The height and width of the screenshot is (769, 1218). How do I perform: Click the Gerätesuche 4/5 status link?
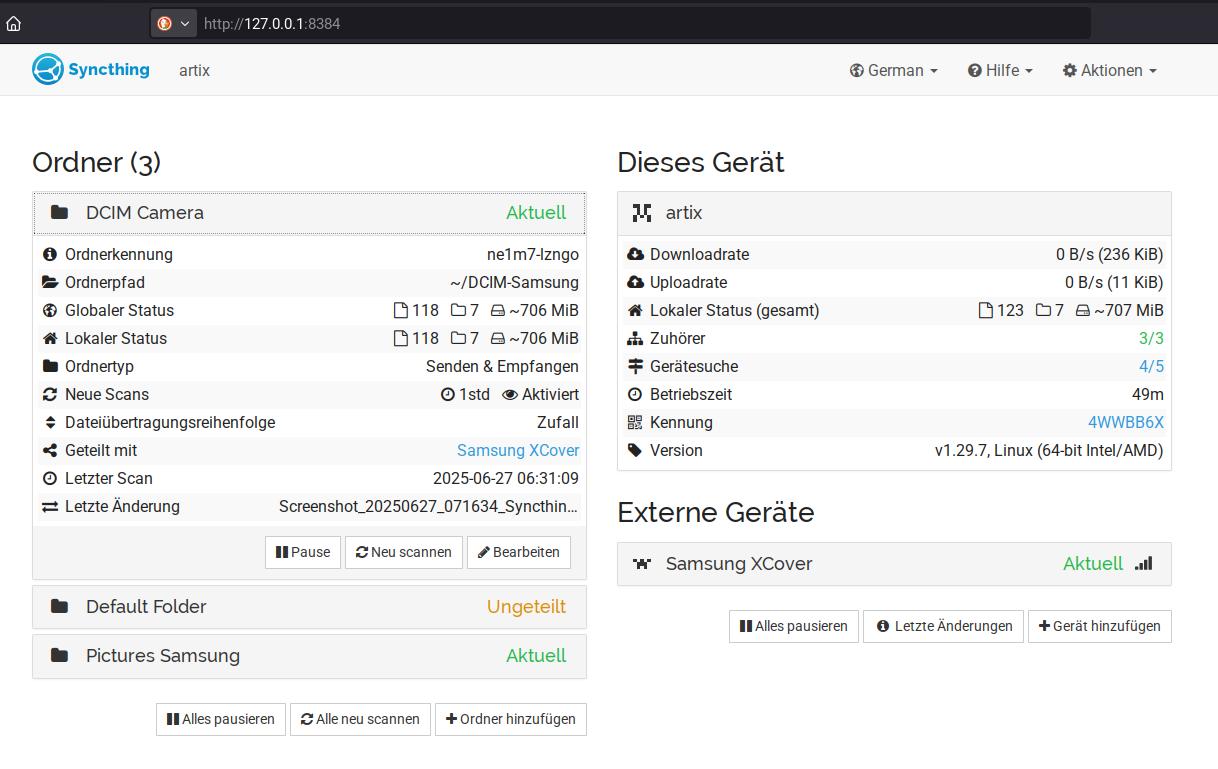coord(1151,367)
